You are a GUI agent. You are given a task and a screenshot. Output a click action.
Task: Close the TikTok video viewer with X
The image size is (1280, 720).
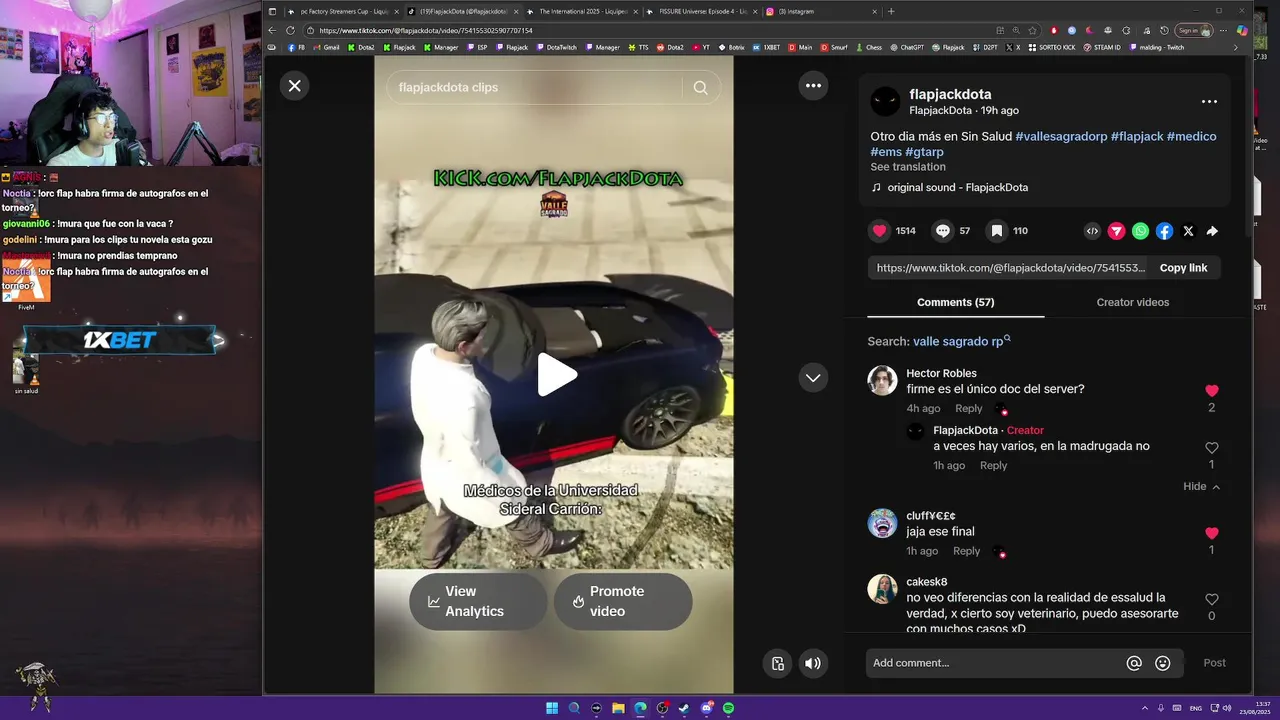coord(294,86)
